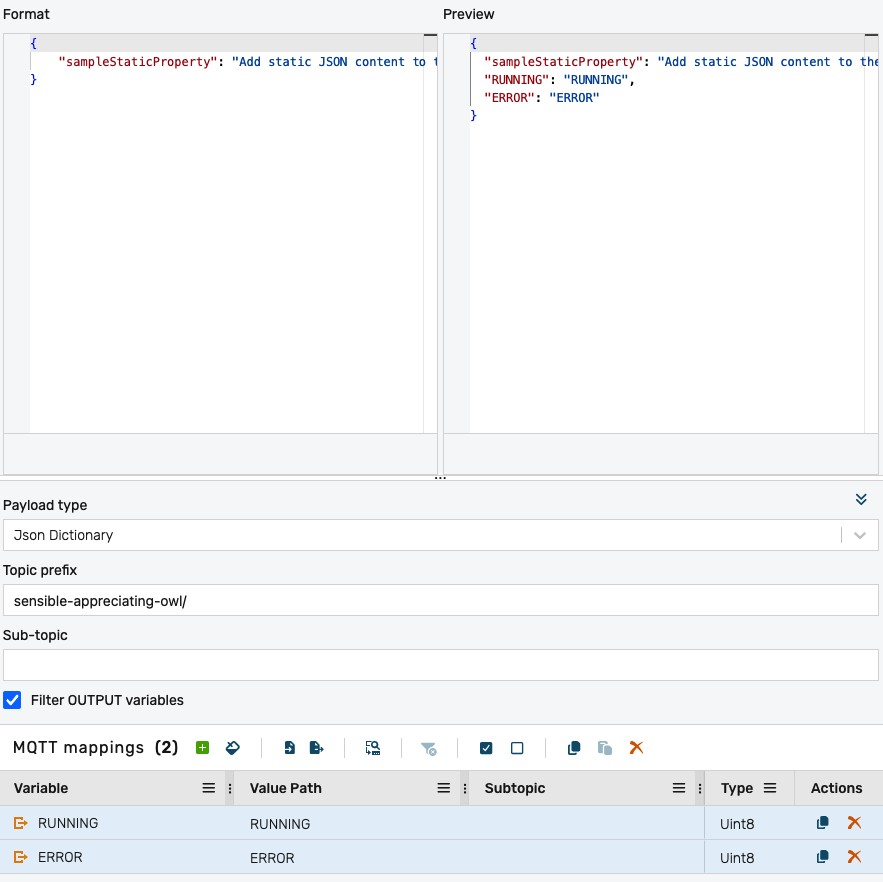Deselect all mapping rows
The width and height of the screenshot is (883, 882).
click(x=517, y=748)
